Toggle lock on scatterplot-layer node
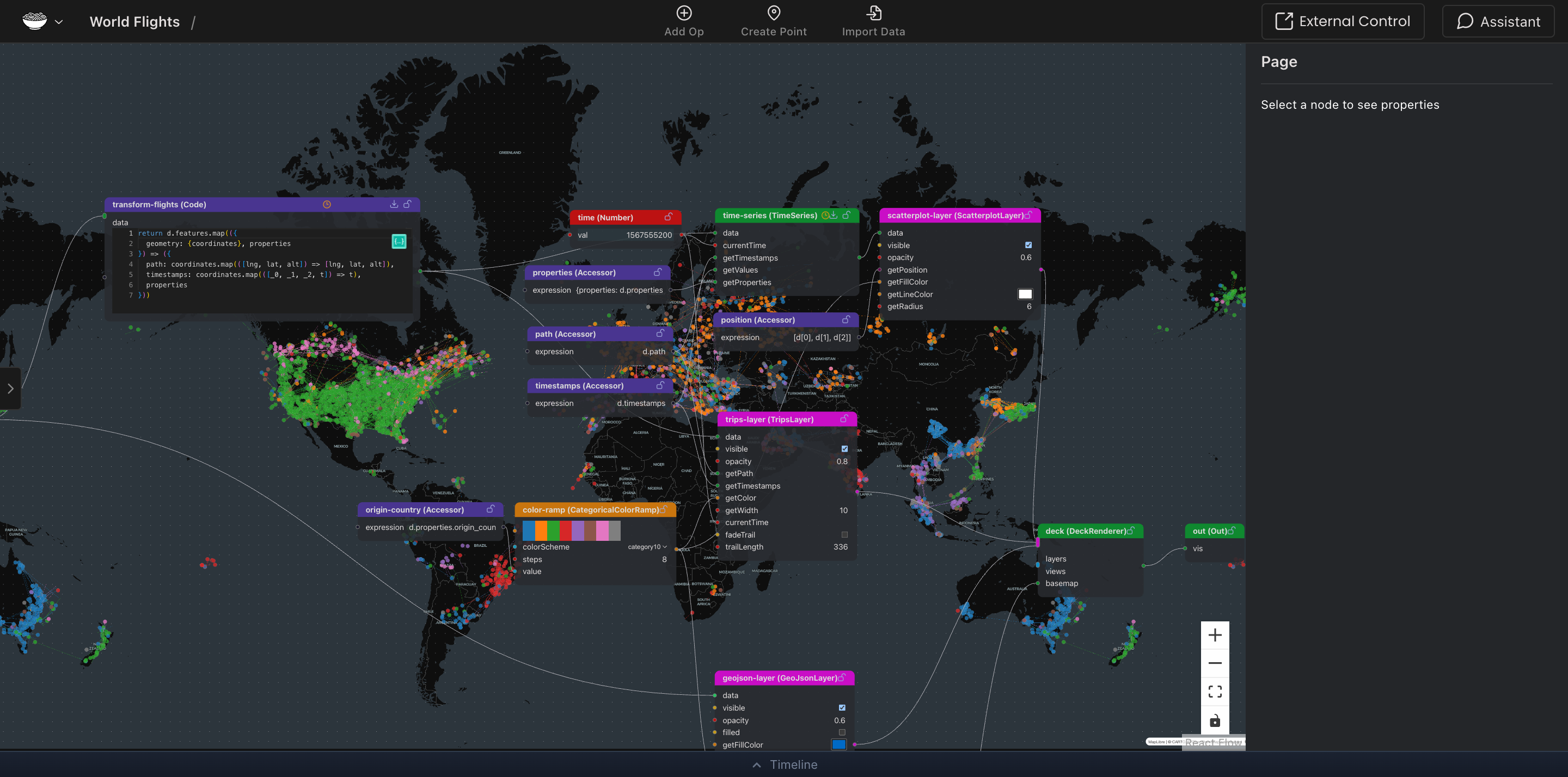Image resolution: width=1568 pixels, height=777 pixels. click(1028, 215)
